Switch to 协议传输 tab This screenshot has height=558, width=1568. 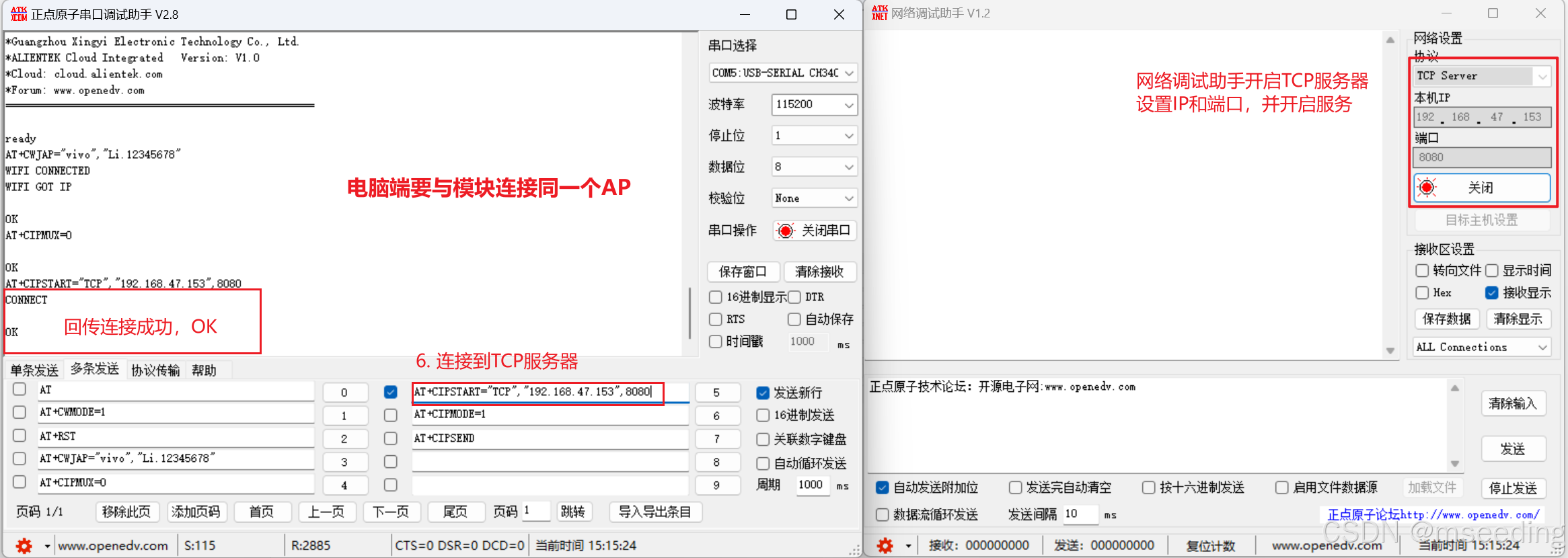tap(155, 370)
